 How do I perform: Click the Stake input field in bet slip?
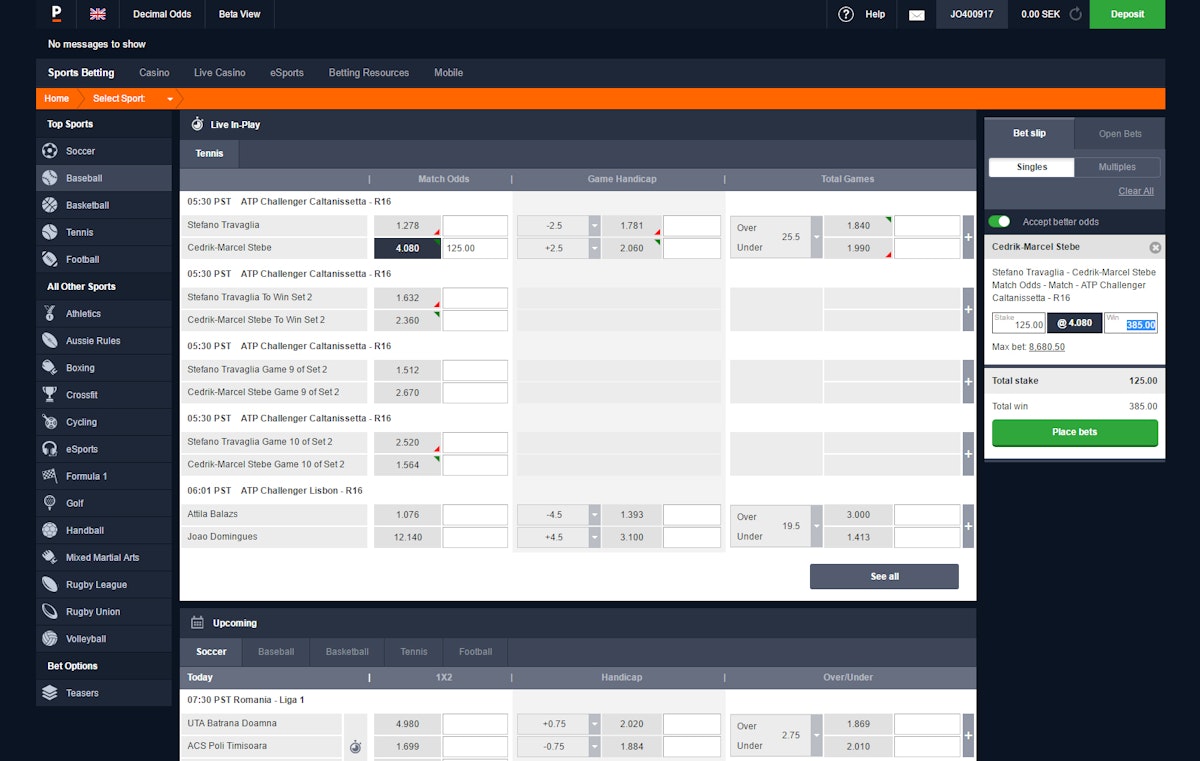tap(1018, 323)
